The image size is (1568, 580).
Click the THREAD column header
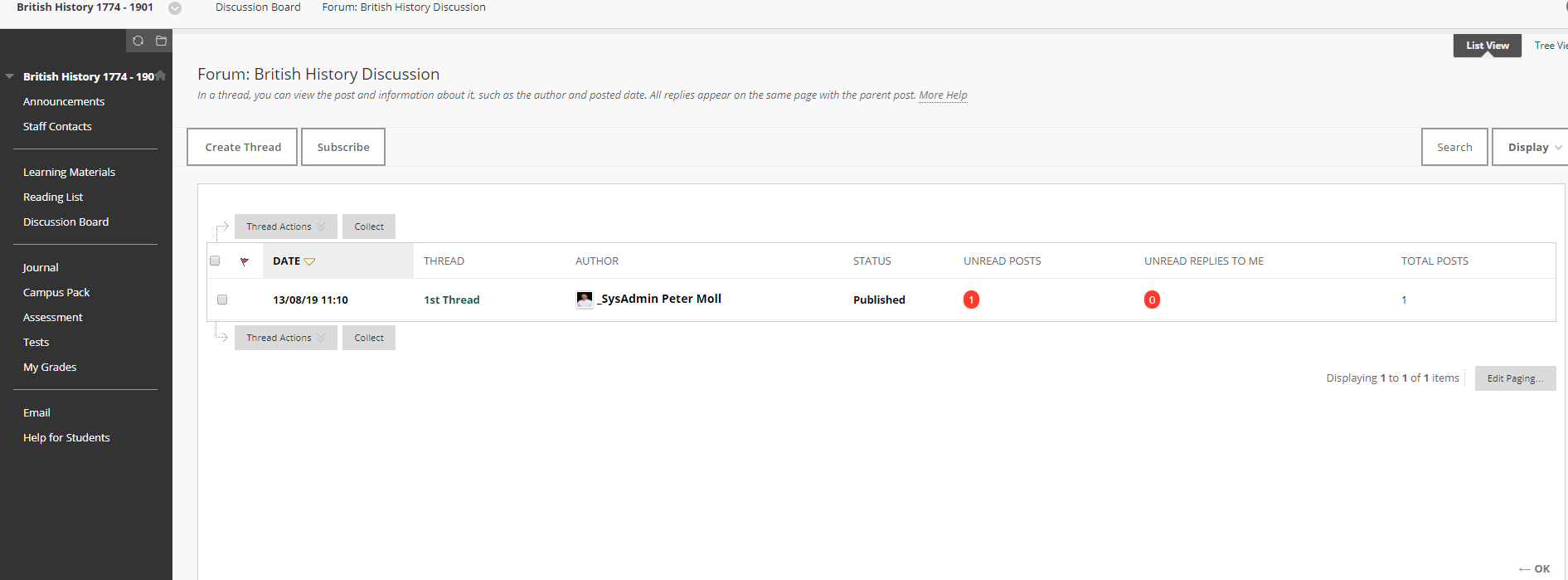pyautogui.click(x=444, y=261)
